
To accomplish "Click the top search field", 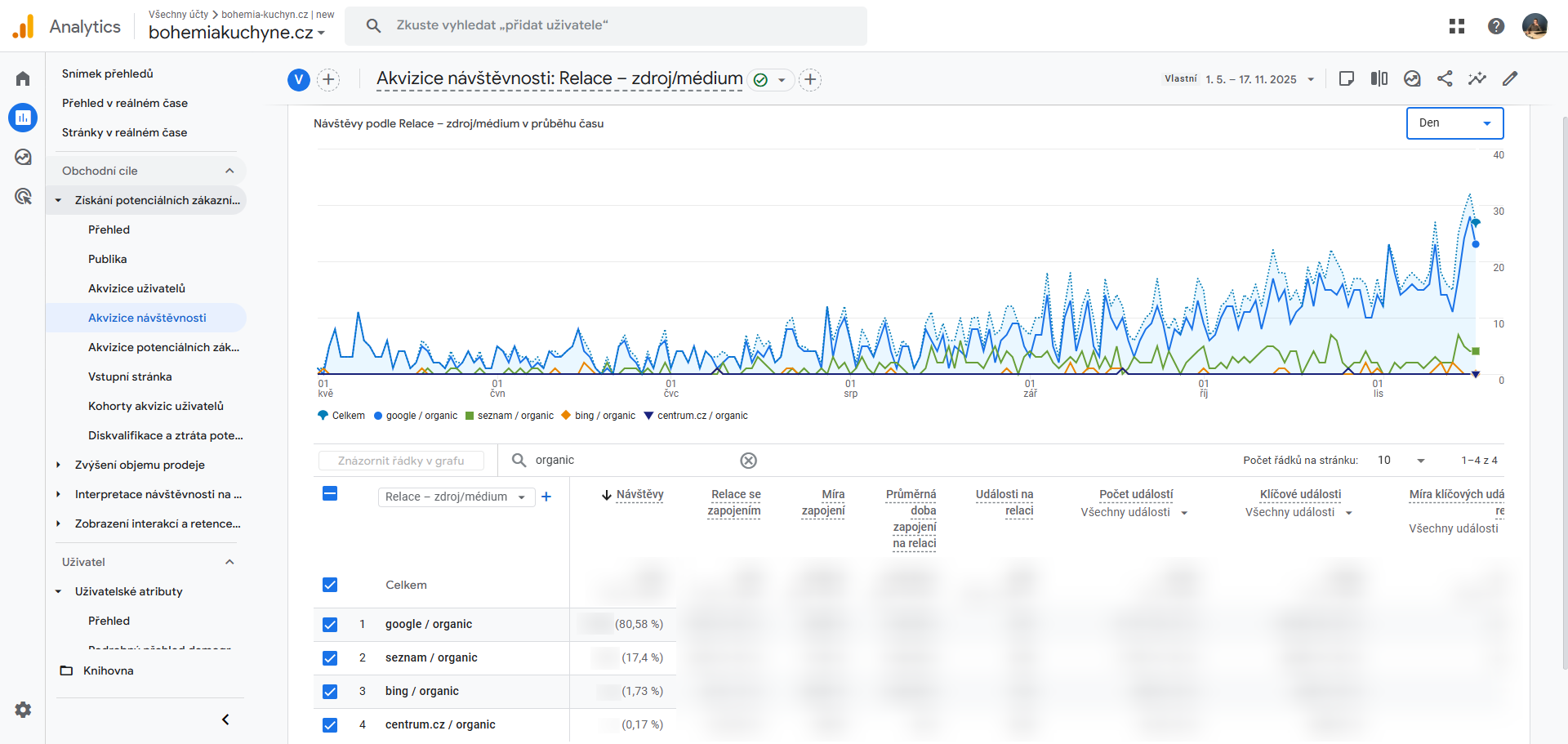I will (606, 26).
